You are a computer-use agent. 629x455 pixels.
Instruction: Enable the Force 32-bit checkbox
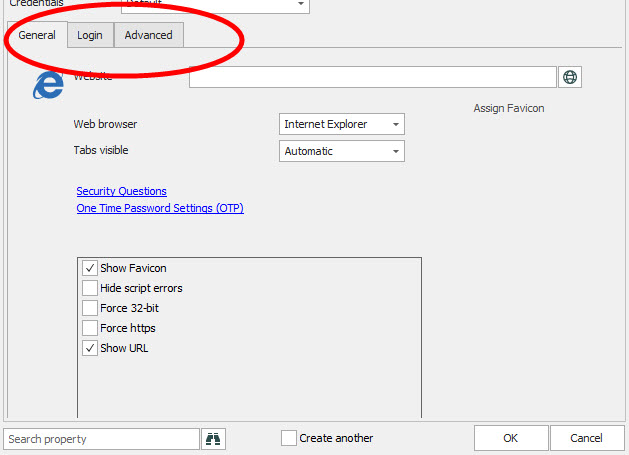[90, 308]
